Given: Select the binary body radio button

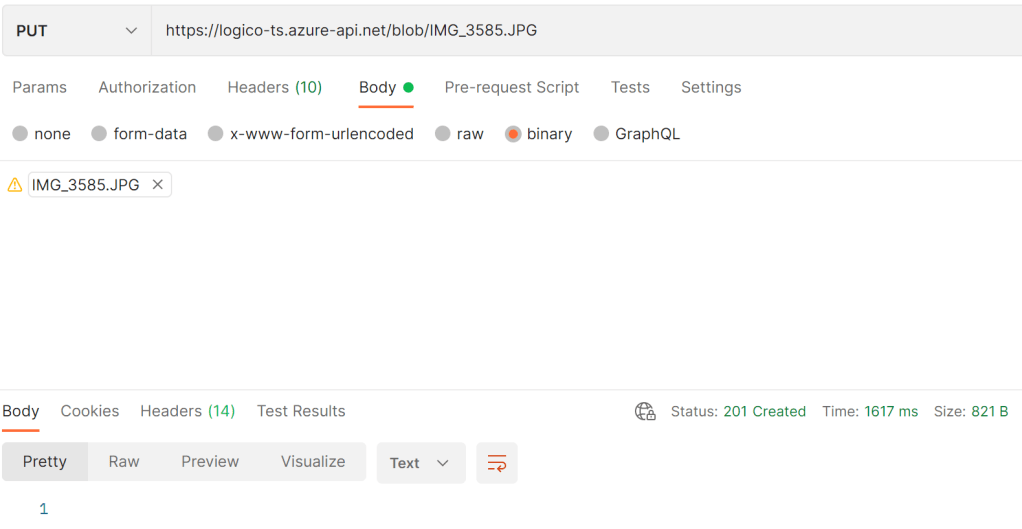Looking at the screenshot, I should [513, 134].
